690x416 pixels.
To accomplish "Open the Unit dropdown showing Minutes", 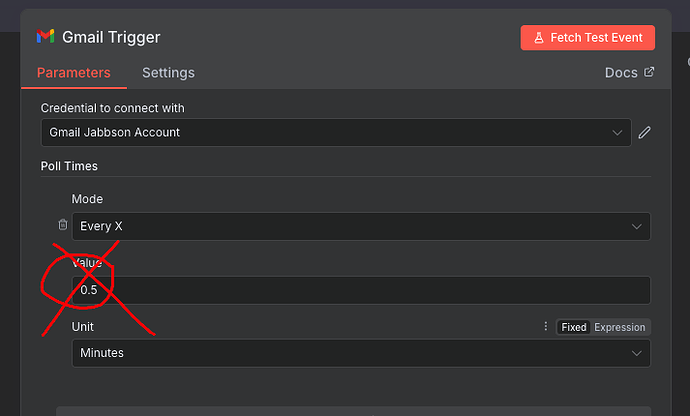I will click(x=360, y=353).
